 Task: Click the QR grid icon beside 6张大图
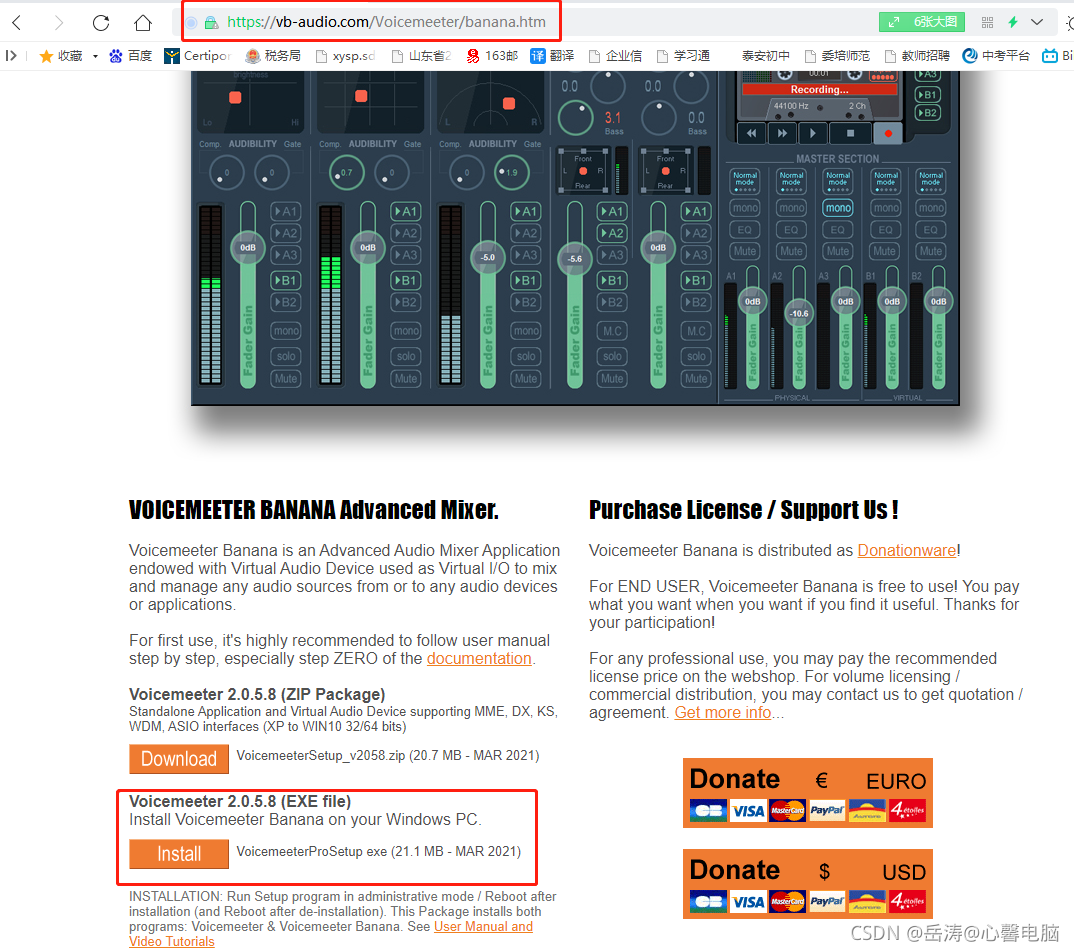click(987, 23)
